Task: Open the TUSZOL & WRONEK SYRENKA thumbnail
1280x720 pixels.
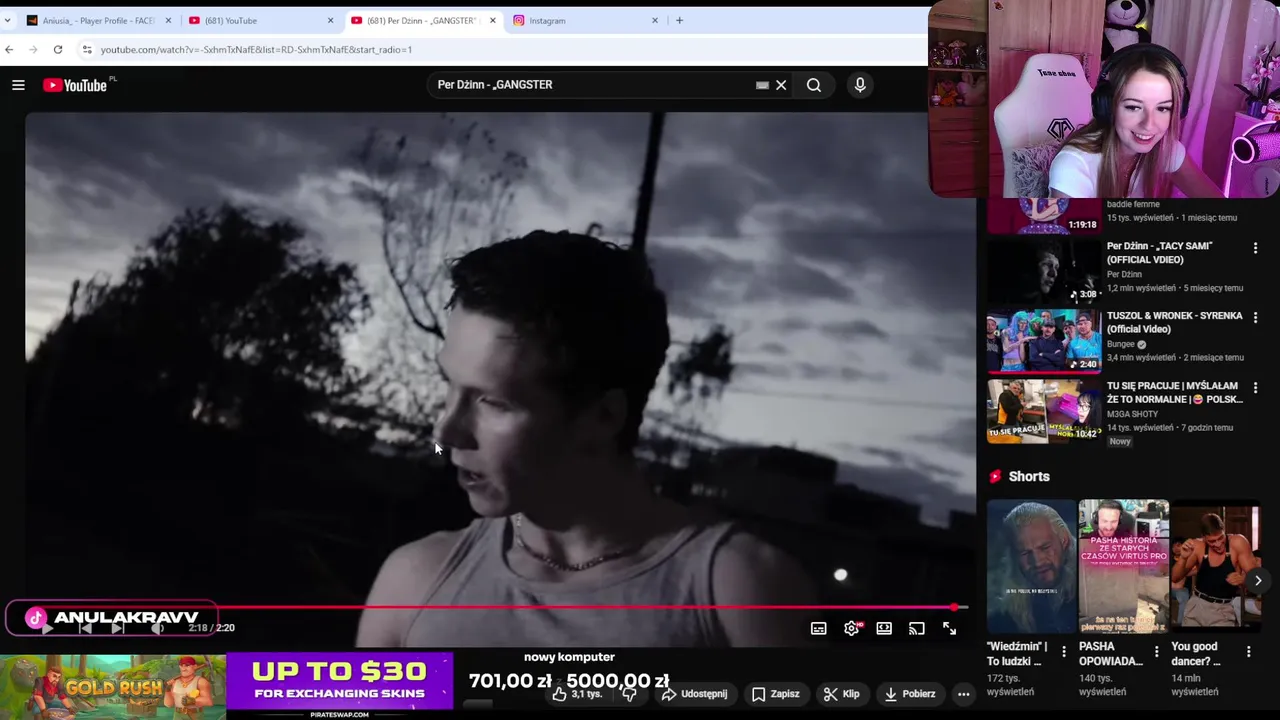Action: [1044, 340]
